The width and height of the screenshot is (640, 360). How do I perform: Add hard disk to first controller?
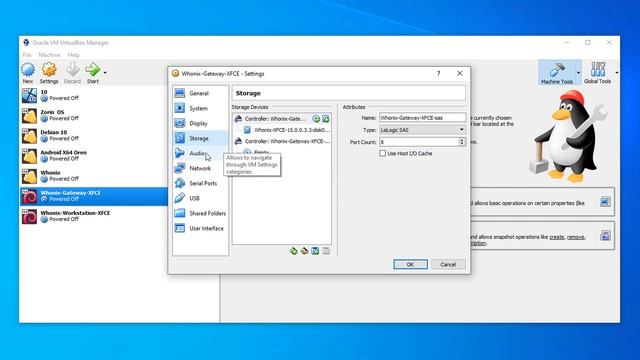tap(326, 119)
